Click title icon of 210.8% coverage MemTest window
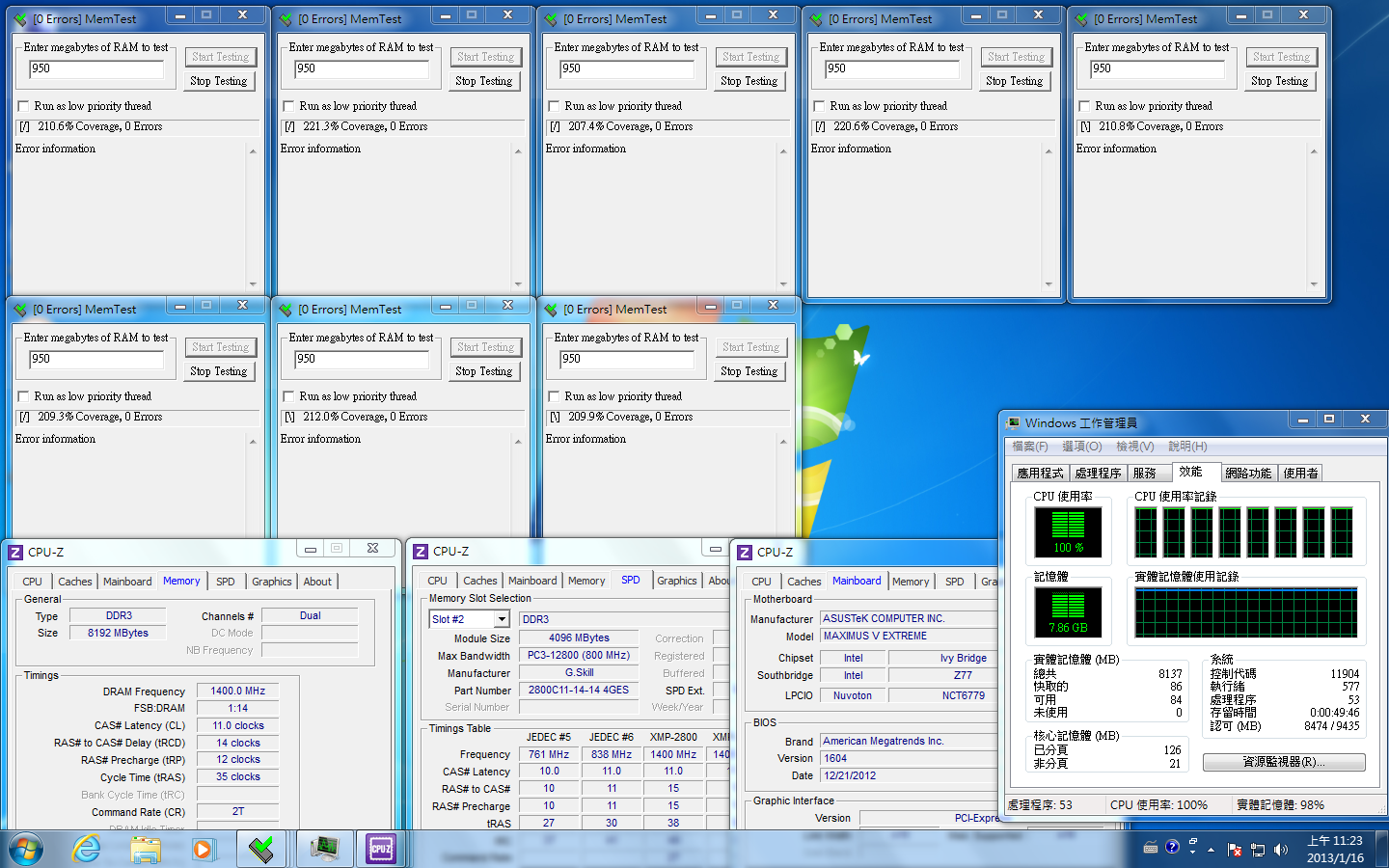This screenshot has width=1389, height=868. [1081, 19]
